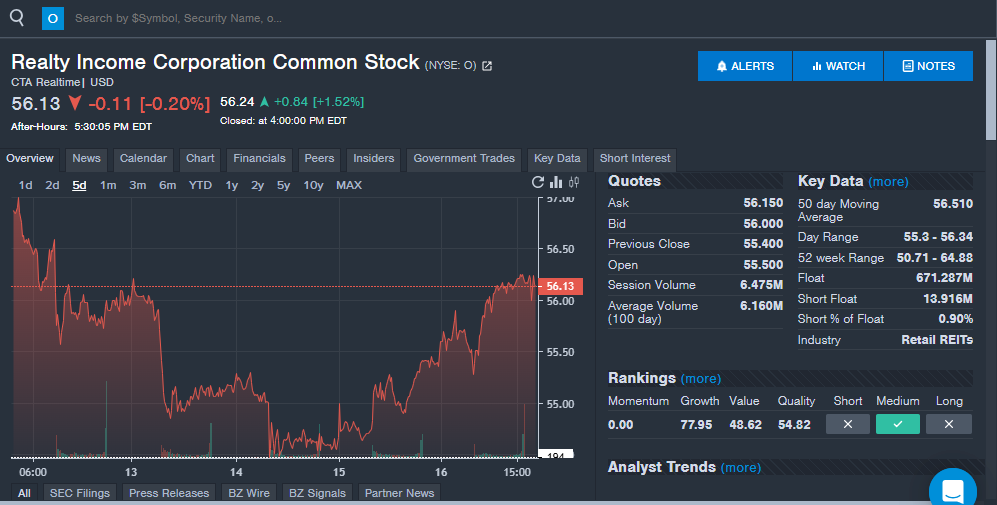This screenshot has width=997, height=505.
Task: Set chart range to 2y
Action: [257, 185]
